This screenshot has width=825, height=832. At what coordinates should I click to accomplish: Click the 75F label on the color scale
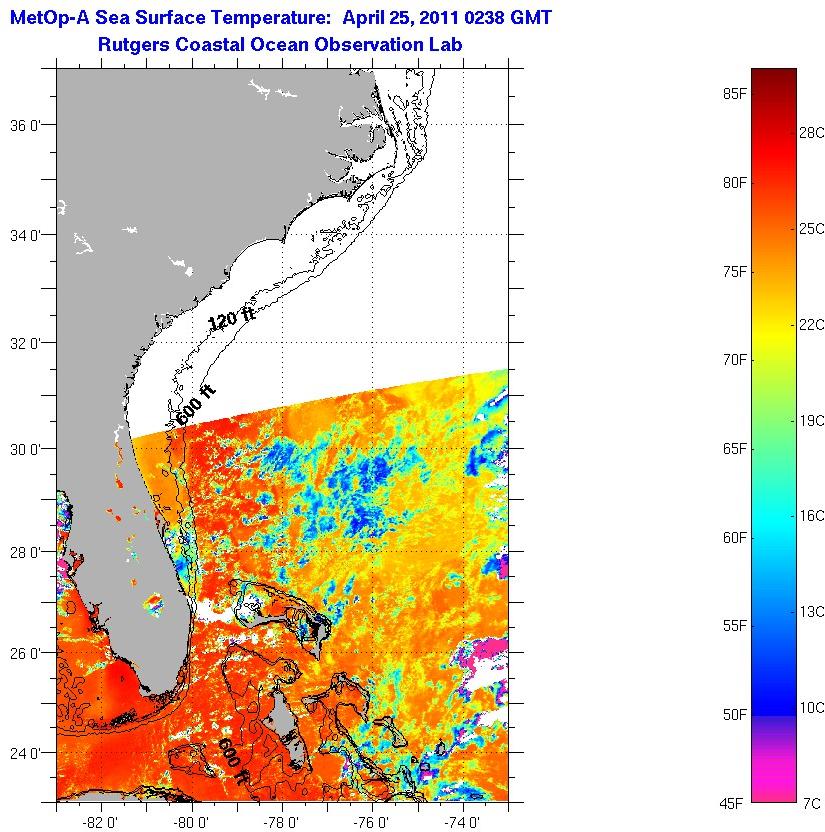coord(735,272)
